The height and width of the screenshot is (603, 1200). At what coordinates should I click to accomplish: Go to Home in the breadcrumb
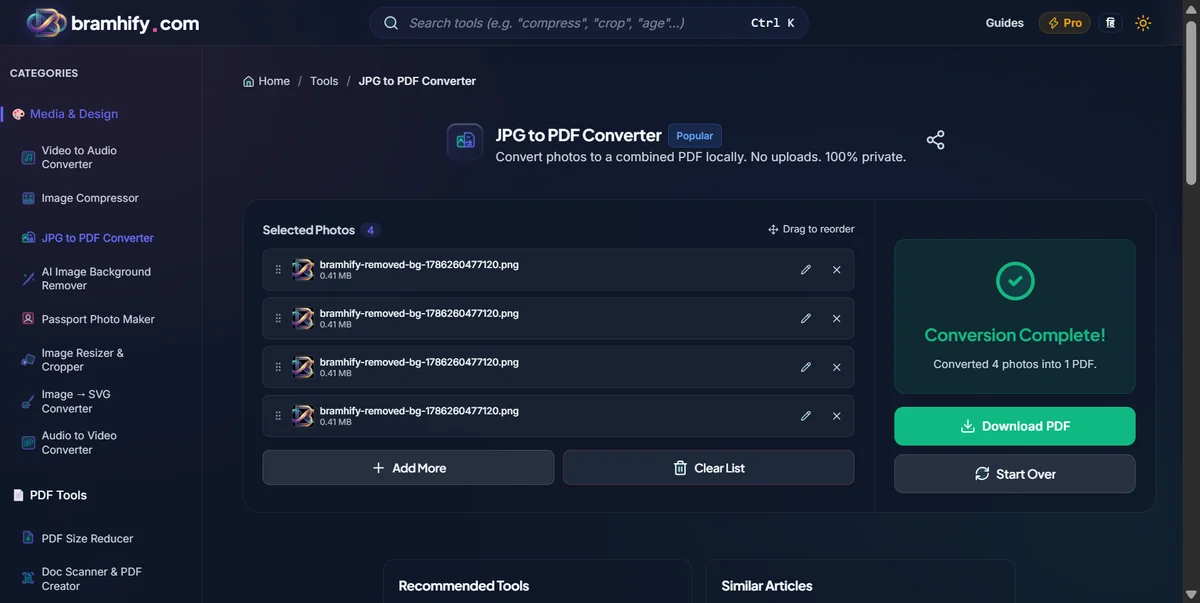[266, 81]
